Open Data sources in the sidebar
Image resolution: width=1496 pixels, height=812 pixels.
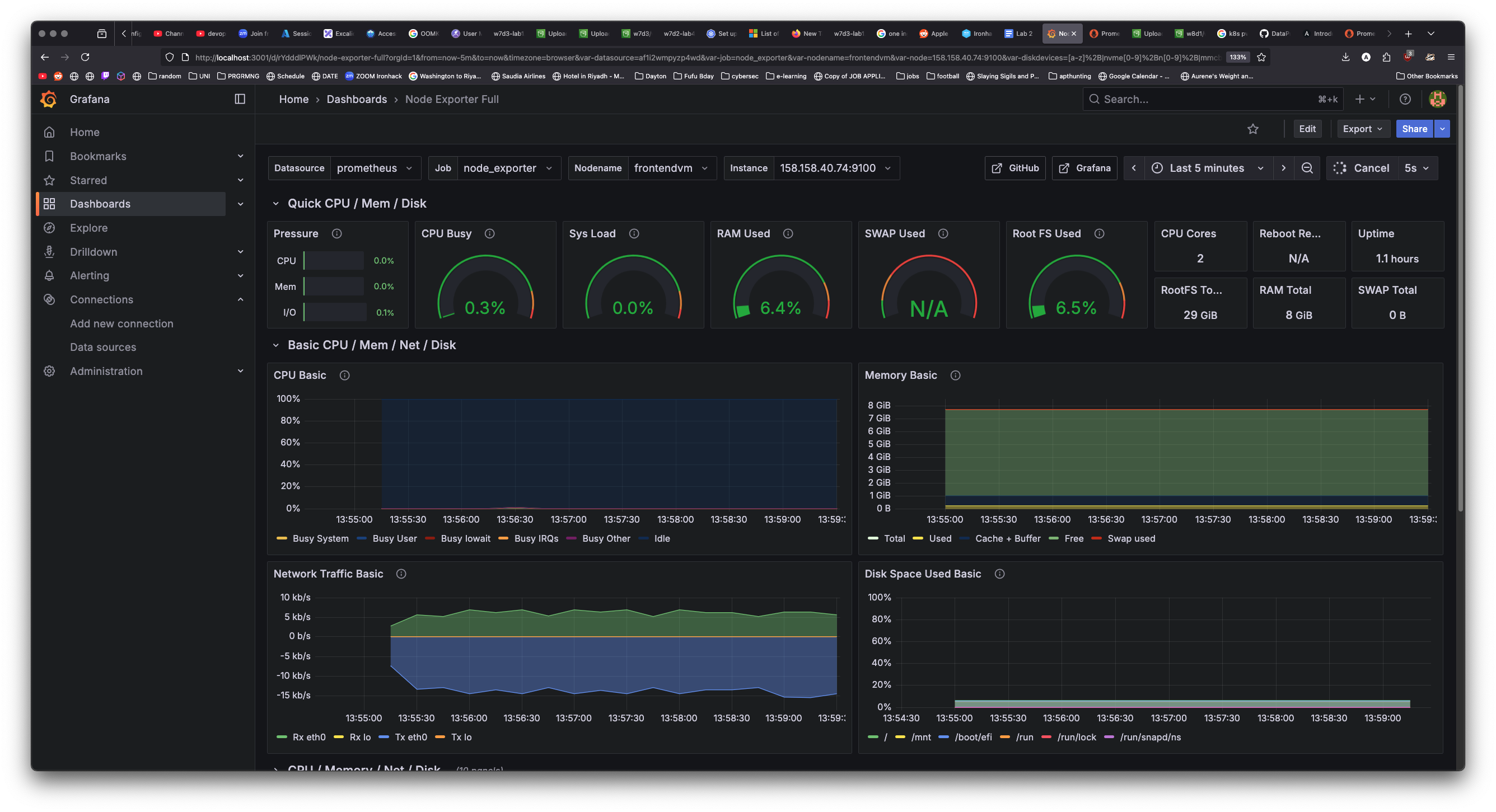[103, 347]
